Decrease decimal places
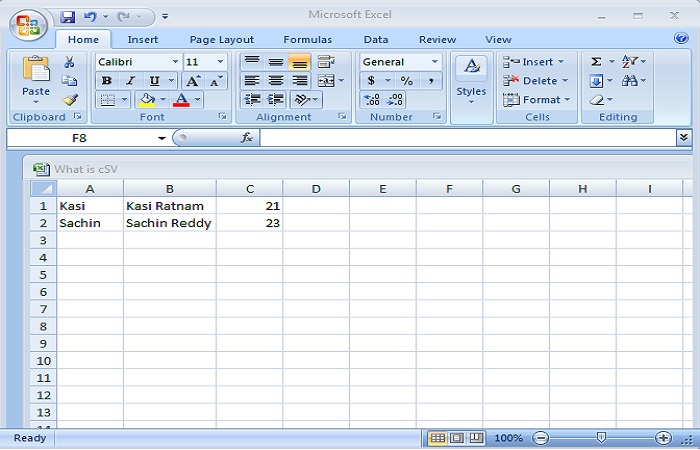Viewport: 700px width, 450px height. tap(395, 100)
